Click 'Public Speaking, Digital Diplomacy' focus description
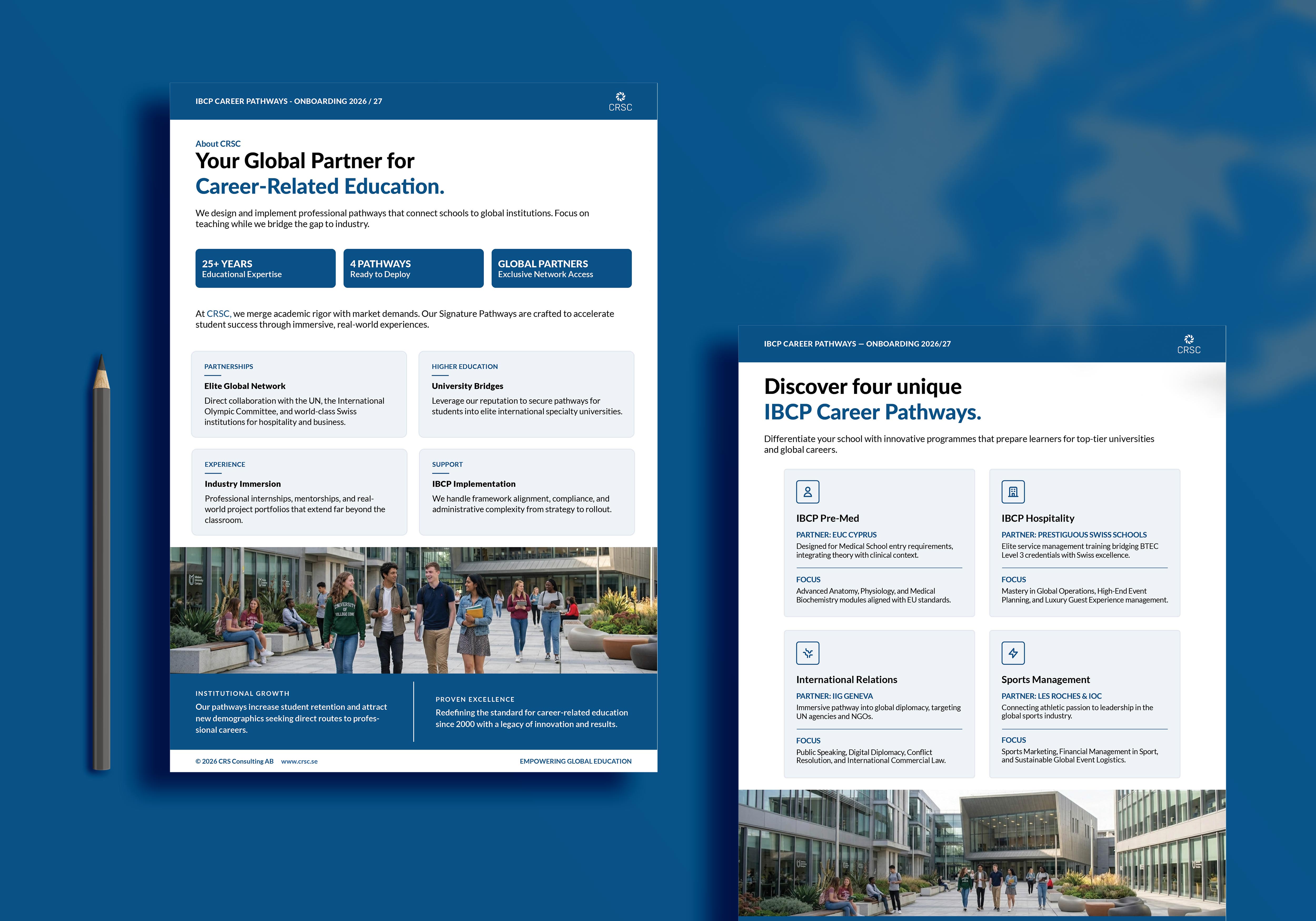 (x=871, y=757)
